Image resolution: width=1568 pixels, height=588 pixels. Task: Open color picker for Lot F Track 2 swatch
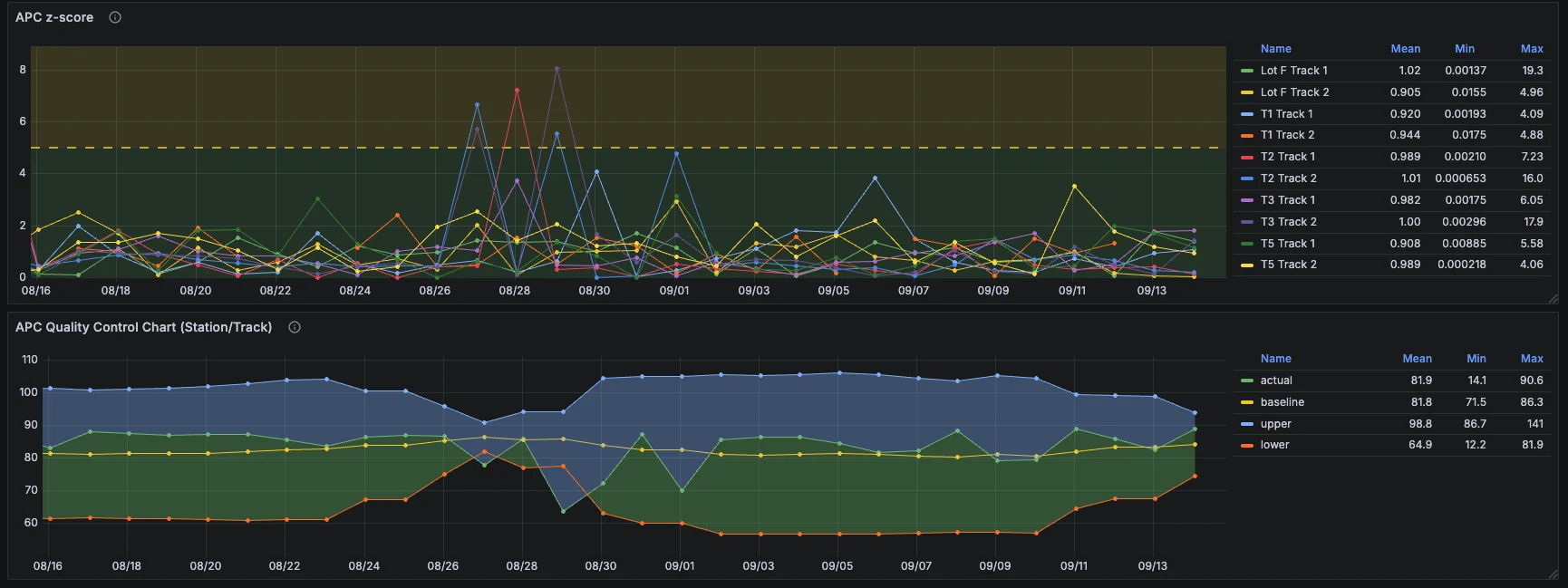pyautogui.click(x=1246, y=92)
